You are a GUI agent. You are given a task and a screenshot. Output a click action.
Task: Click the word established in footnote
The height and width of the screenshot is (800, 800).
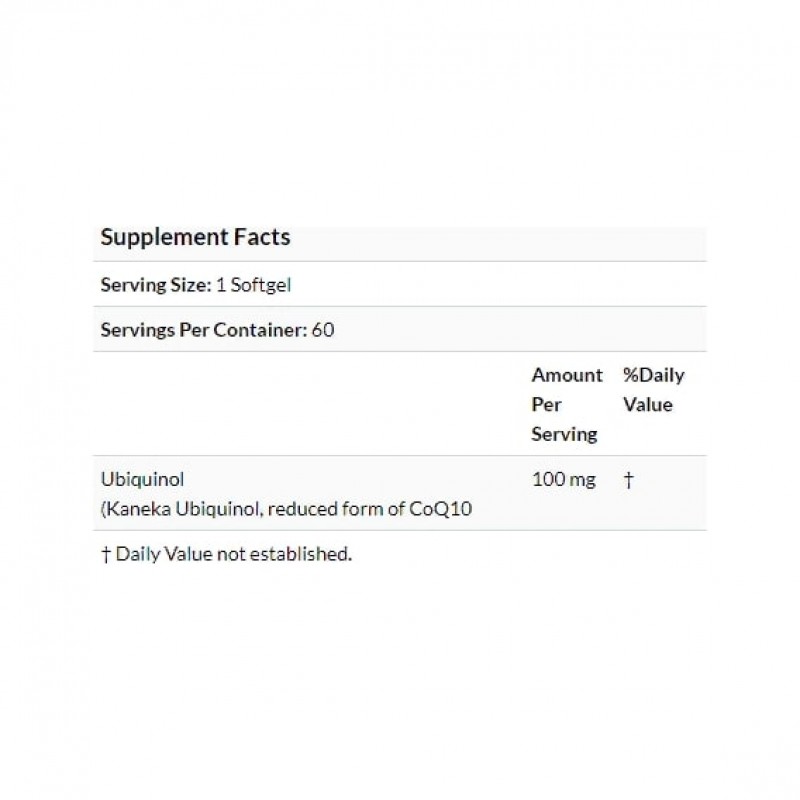pos(308,554)
